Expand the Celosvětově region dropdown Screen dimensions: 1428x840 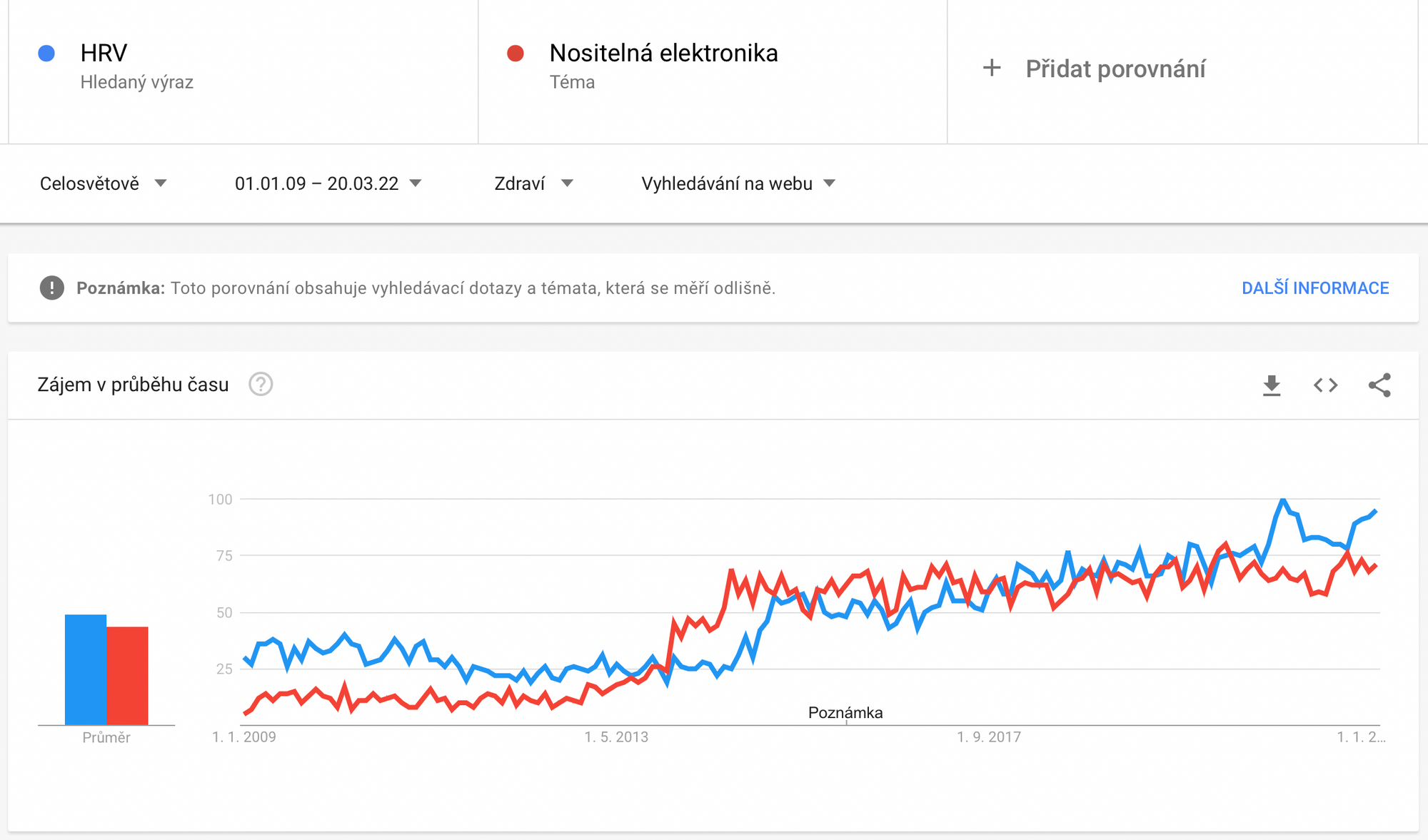(x=103, y=183)
